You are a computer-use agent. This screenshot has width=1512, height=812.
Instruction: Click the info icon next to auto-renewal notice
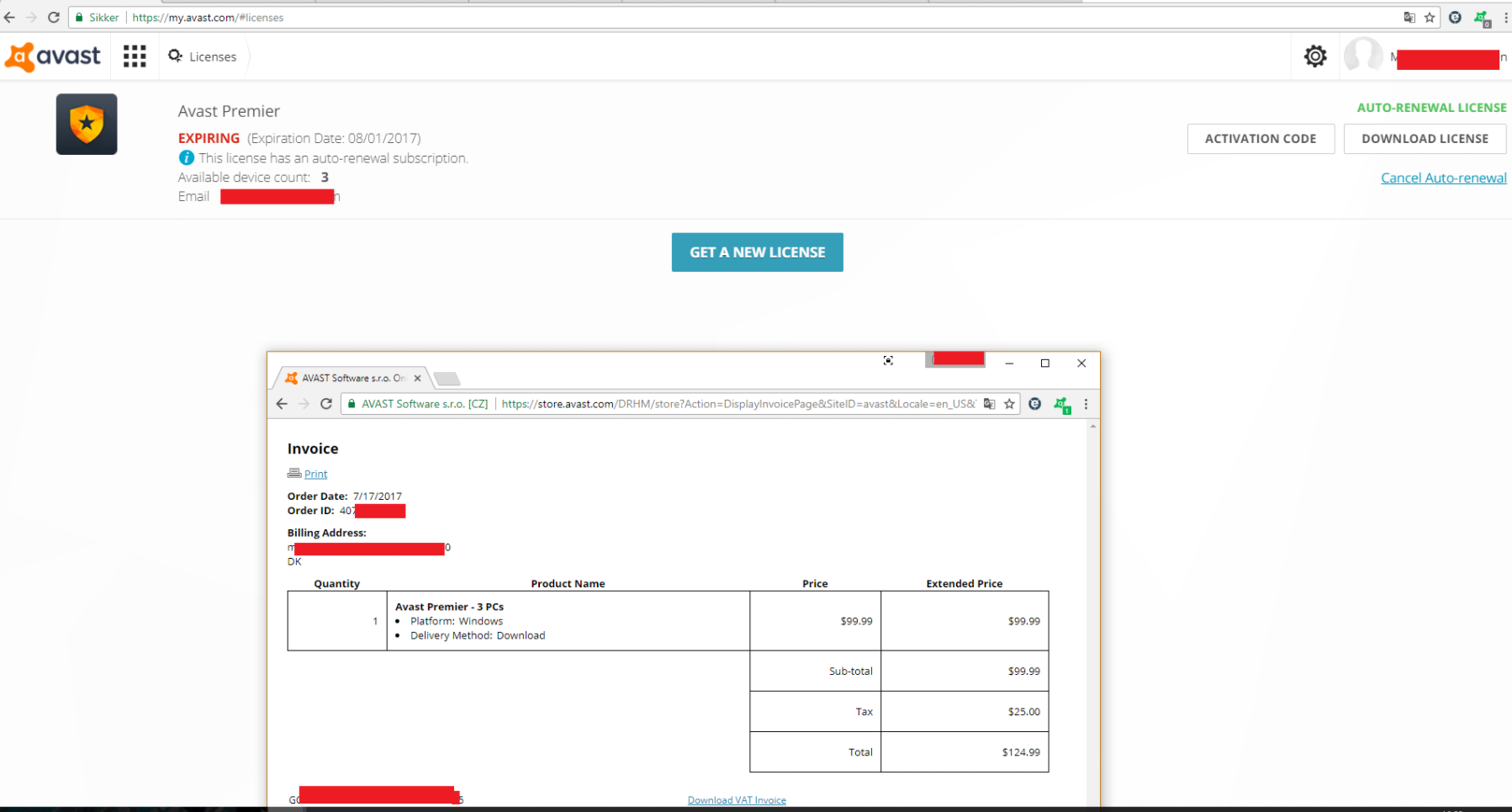[187, 157]
